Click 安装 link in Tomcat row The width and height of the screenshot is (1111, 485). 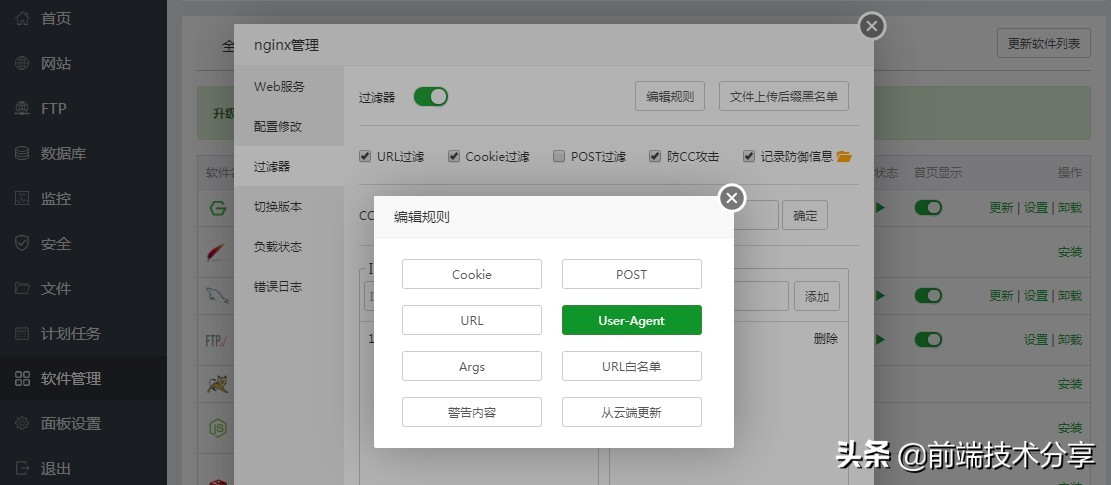1070,384
